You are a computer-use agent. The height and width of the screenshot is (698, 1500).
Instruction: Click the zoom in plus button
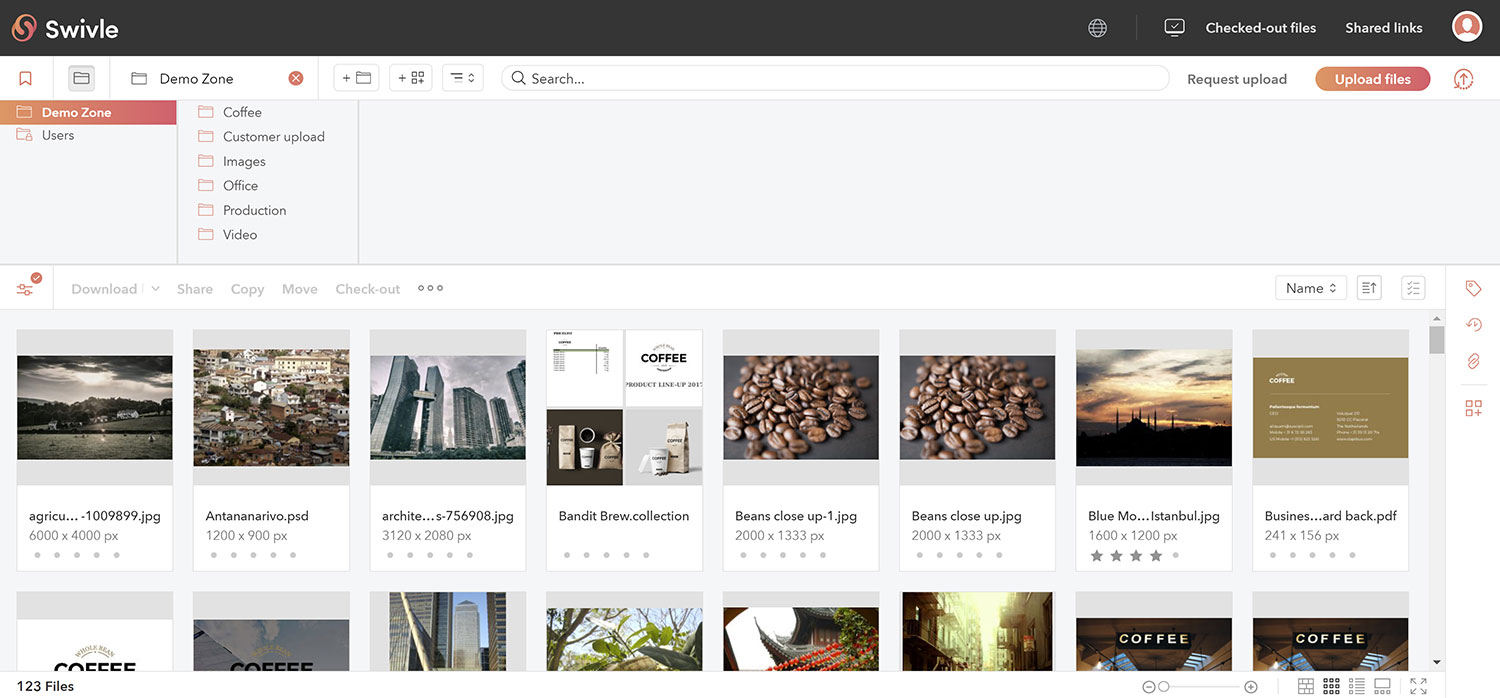click(1250, 687)
